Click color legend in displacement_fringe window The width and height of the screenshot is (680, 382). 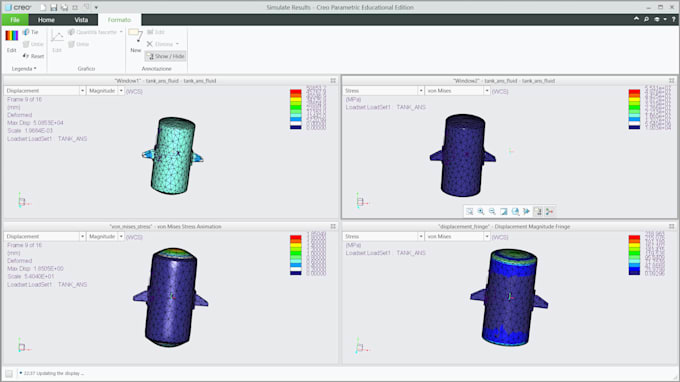pyautogui.click(x=634, y=255)
